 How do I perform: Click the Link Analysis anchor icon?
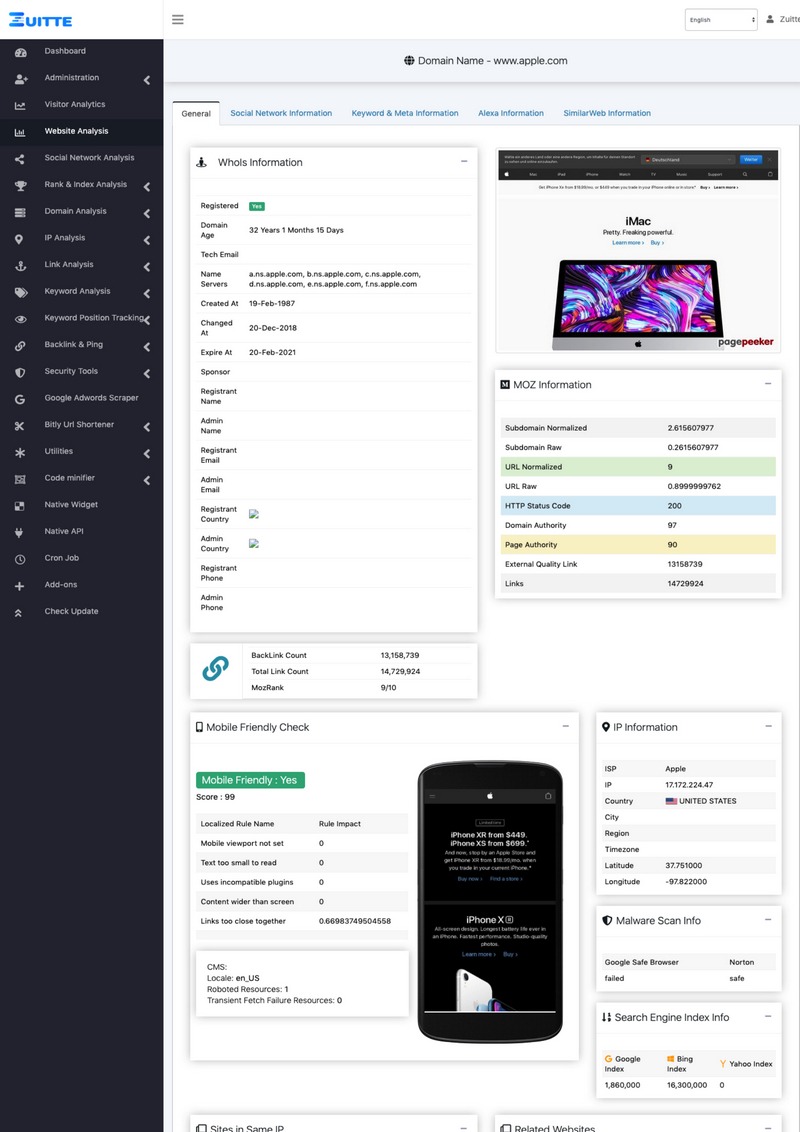(x=20, y=266)
